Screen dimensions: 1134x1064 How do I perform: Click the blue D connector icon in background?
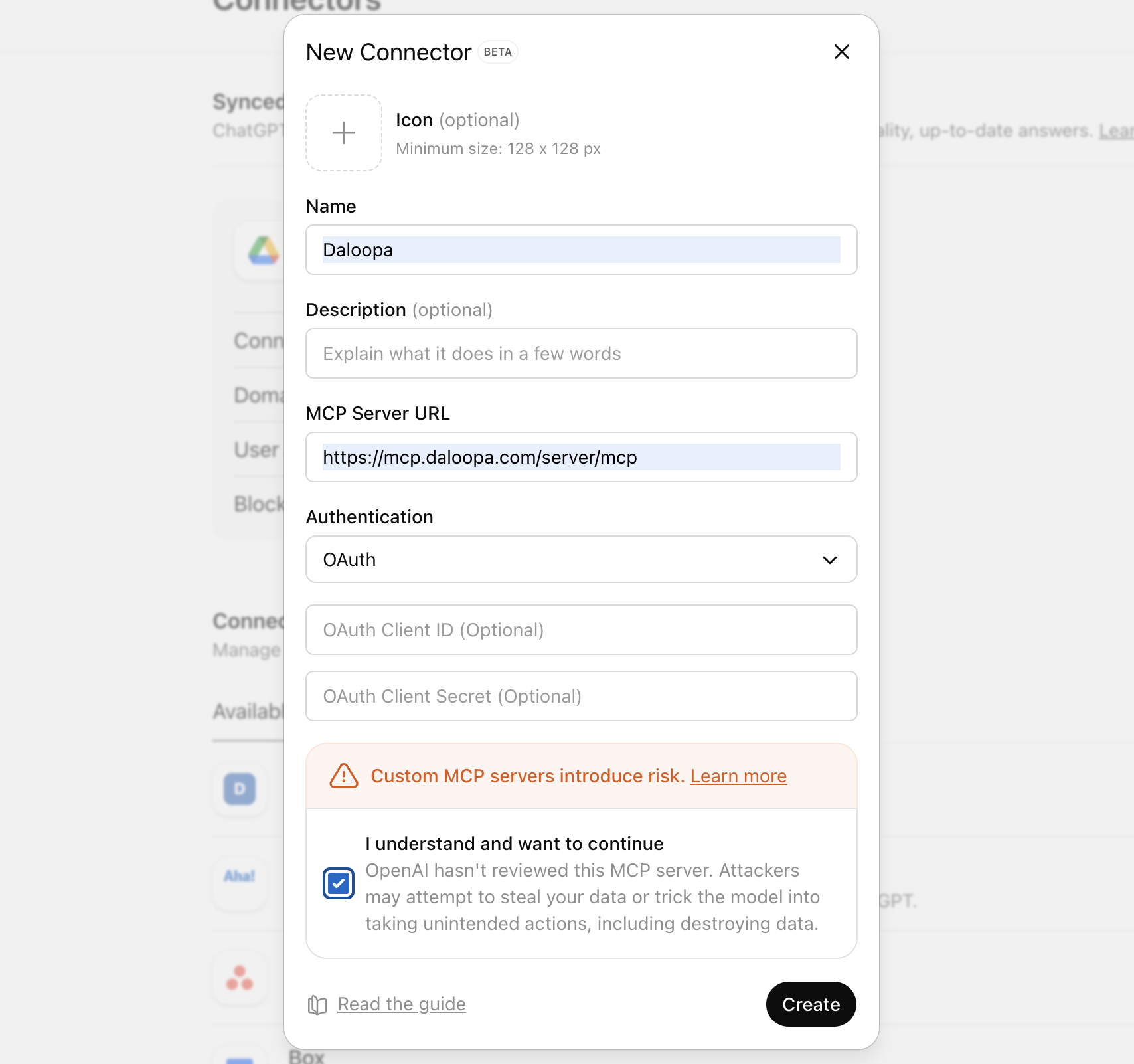click(x=240, y=789)
